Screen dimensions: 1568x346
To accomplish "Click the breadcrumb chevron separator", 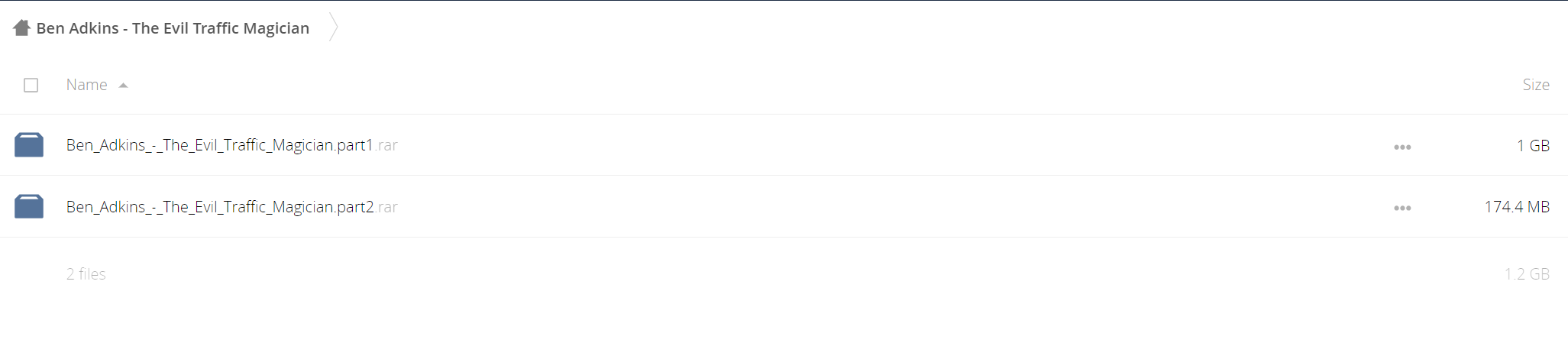I will (x=333, y=27).
